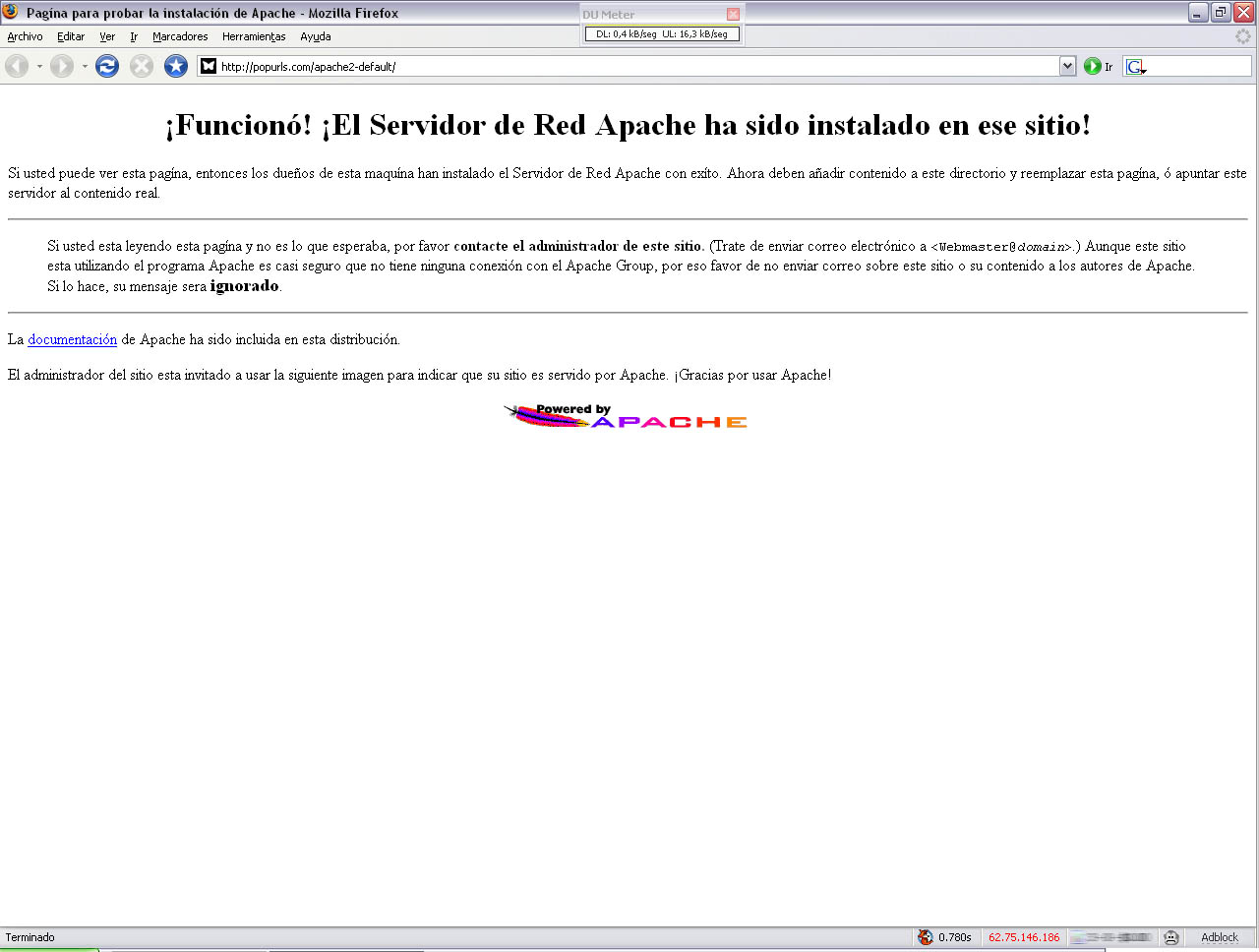Click Adblock in the status bar
1259x952 pixels.
[1220, 937]
